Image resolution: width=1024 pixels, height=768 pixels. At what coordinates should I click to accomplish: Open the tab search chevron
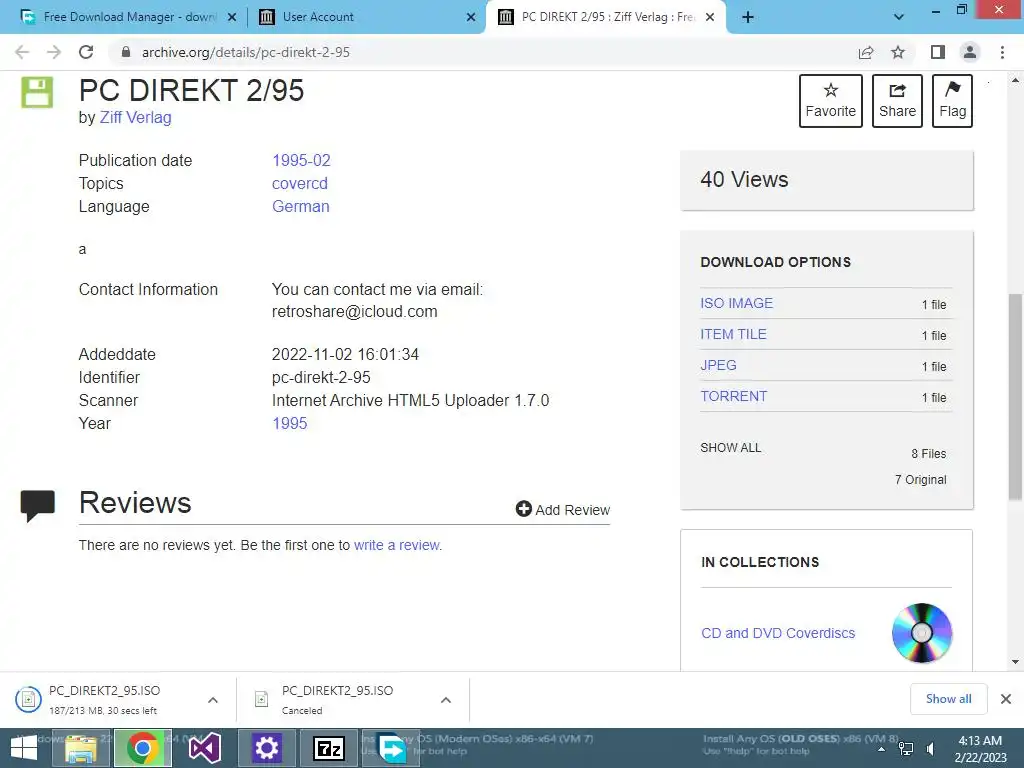pos(899,17)
